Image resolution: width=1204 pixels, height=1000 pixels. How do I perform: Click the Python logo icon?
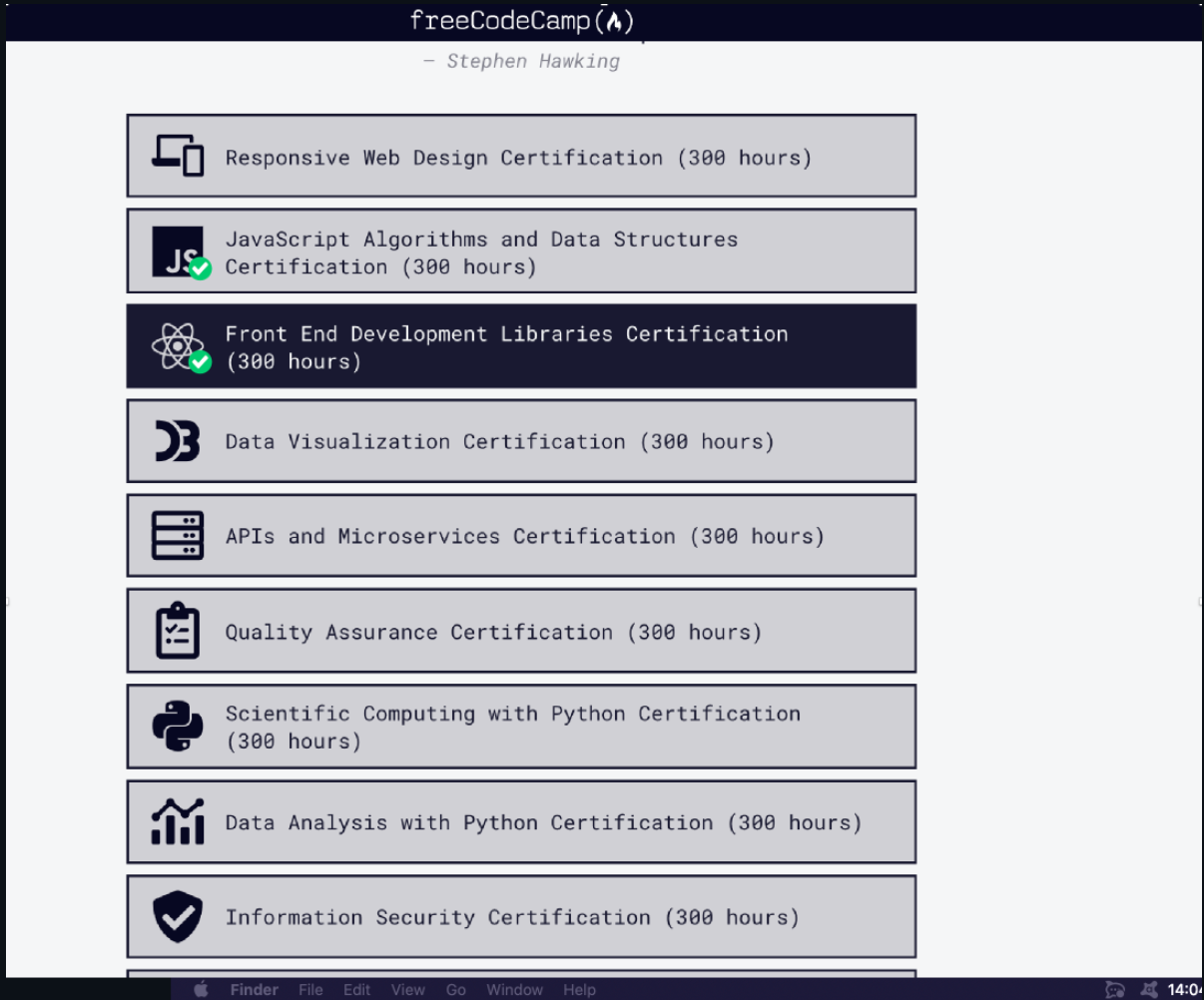pyautogui.click(x=178, y=727)
